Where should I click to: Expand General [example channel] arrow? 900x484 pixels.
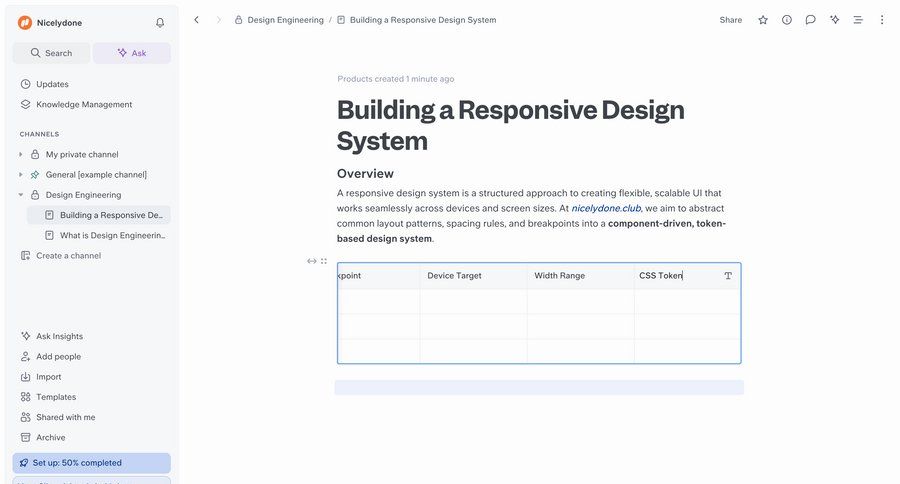pyautogui.click(x=21, y=175)
